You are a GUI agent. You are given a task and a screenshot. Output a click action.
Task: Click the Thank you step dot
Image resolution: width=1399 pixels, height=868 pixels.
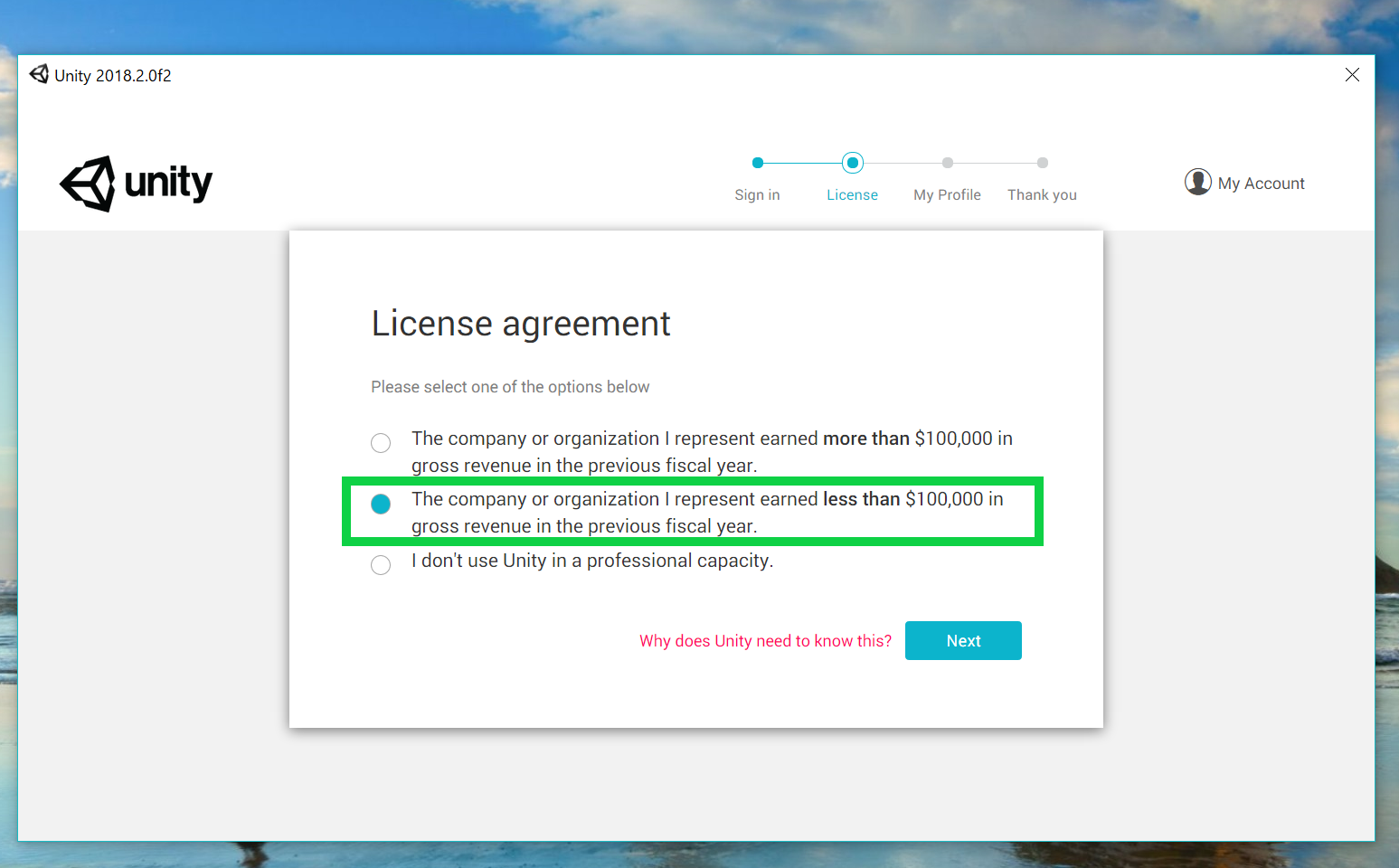coord(1042,163)
